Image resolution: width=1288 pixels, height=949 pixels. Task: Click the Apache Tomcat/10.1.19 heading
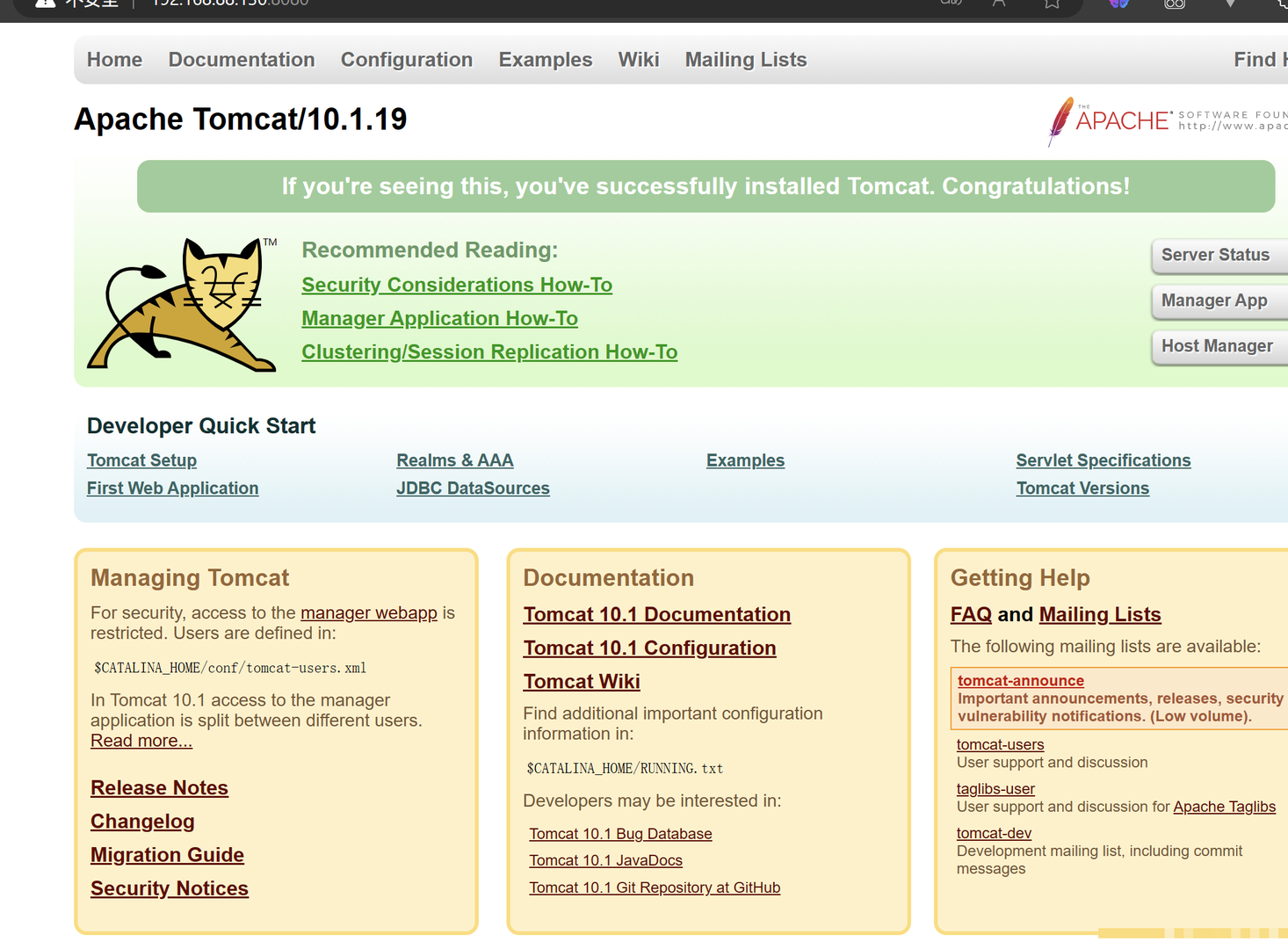point(241,120)
